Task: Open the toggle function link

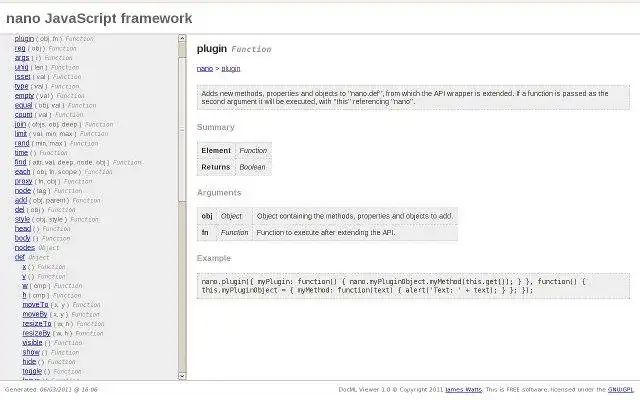Action: (x=32, y=371)
